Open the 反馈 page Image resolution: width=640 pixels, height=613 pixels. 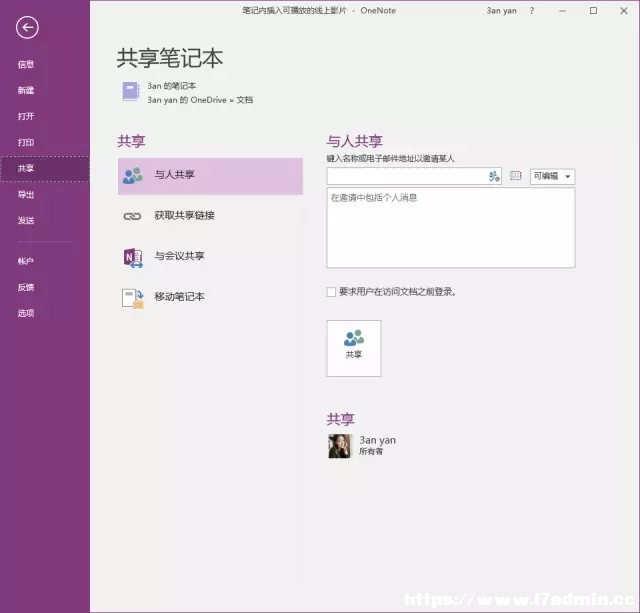(x=26, y=287)
